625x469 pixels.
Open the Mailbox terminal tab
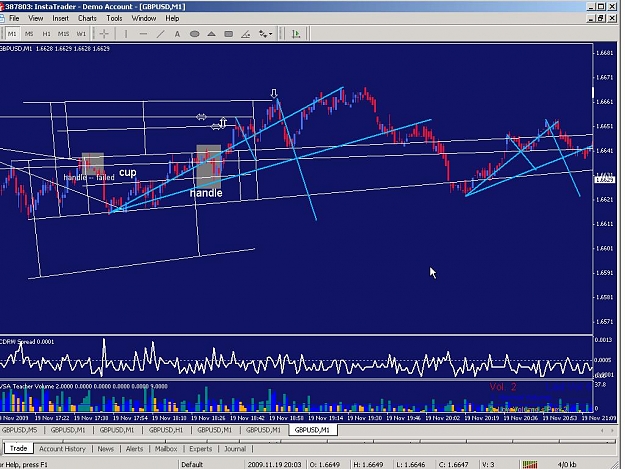(x=166, y=449)
